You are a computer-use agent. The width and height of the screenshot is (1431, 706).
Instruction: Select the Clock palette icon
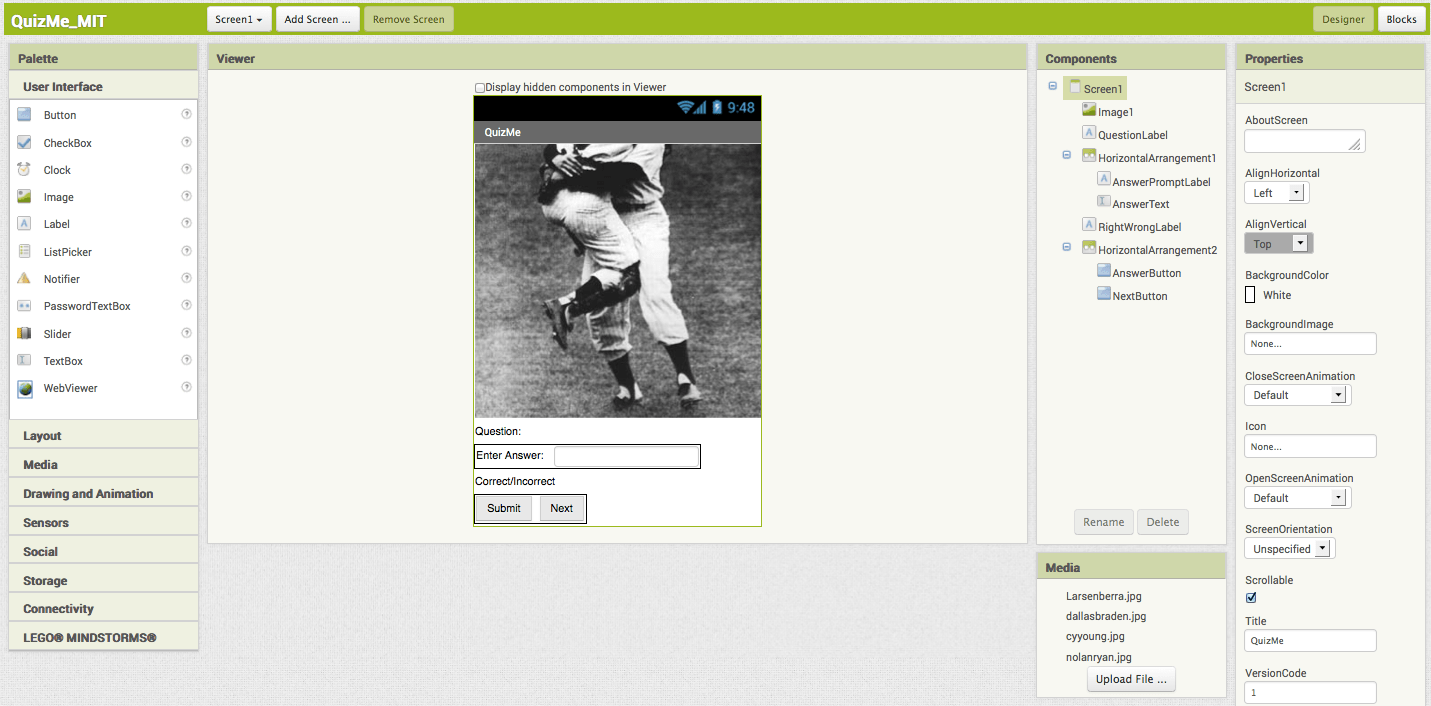[24, 170]
